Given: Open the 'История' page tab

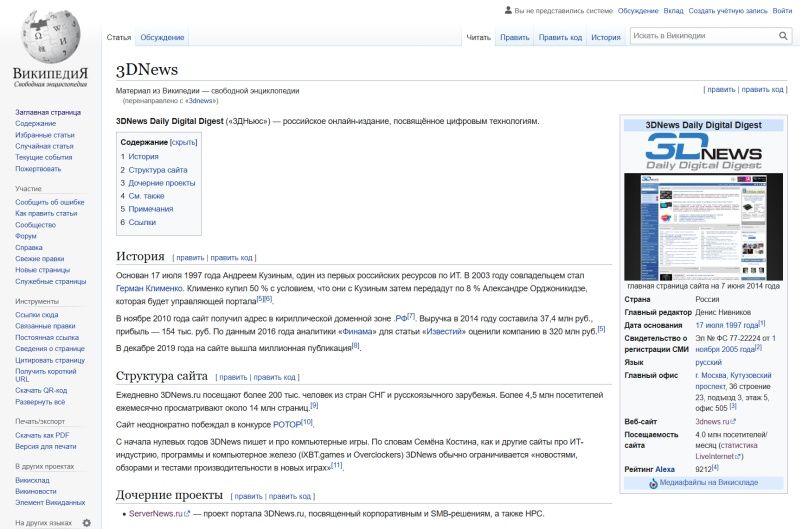Looking at the screenshot, I should [x=605, y=37].
